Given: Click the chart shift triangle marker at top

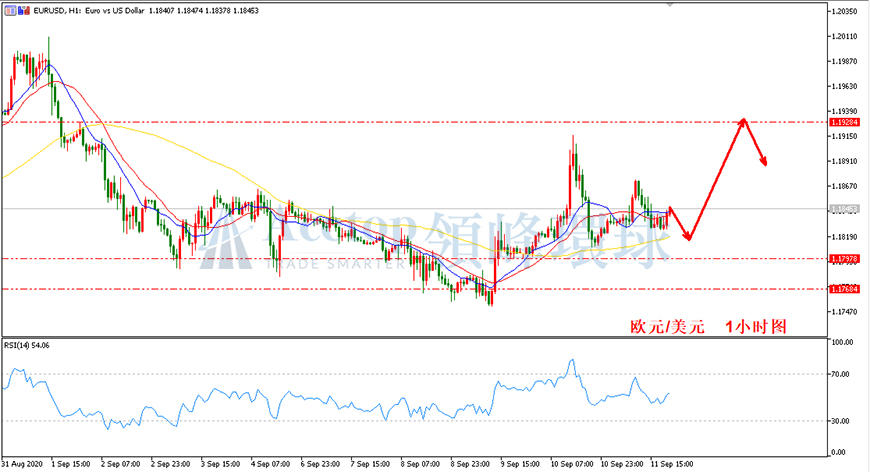Looking at the screenshot, I should click(670, 4).
